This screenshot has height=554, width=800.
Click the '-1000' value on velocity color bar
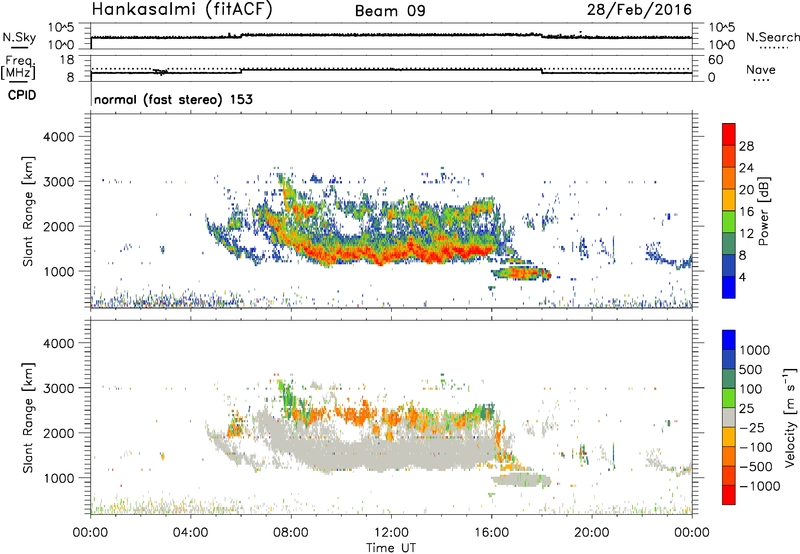(x=759, y=486)
